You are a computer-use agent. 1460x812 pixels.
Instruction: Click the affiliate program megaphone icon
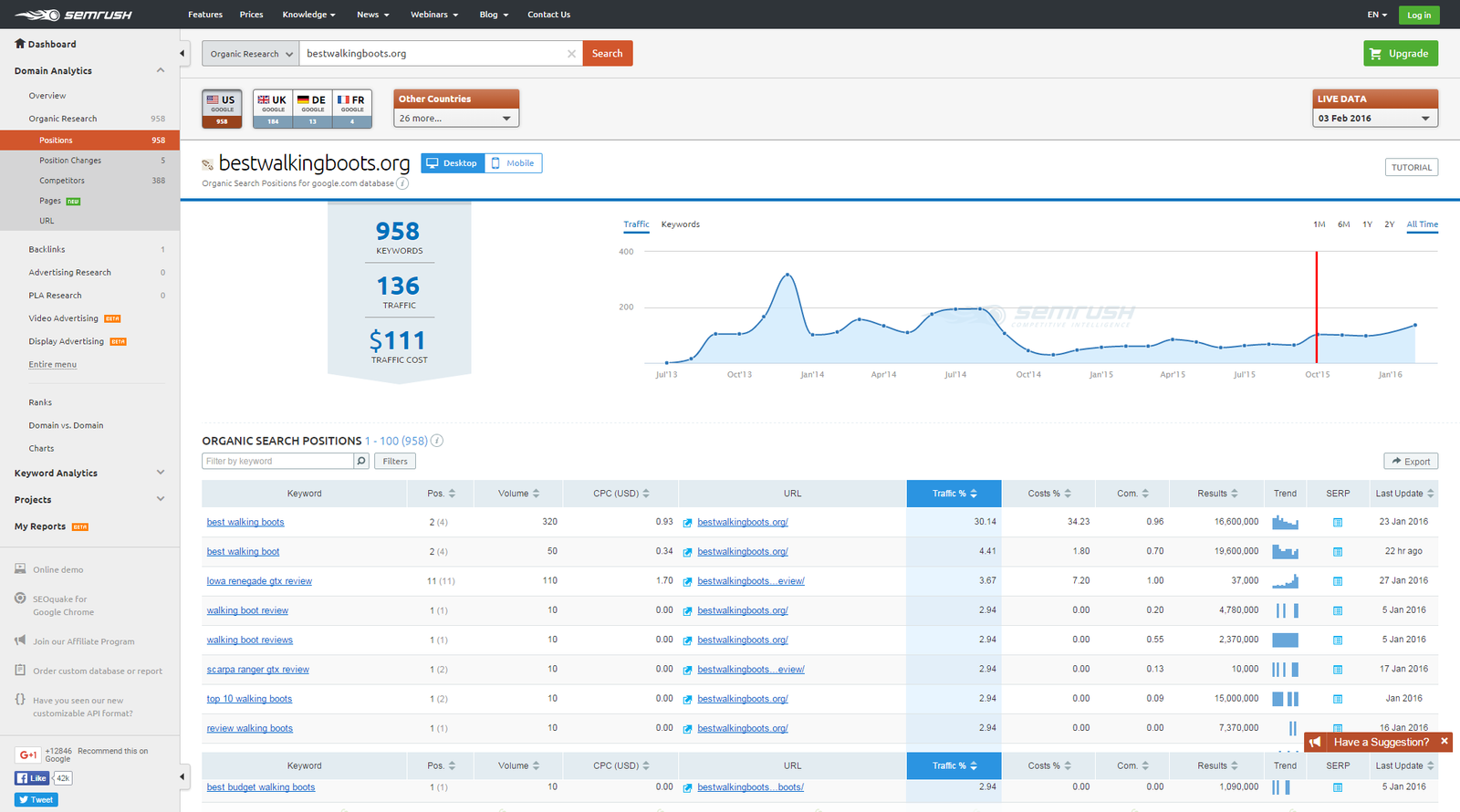(x=20, y=640)
